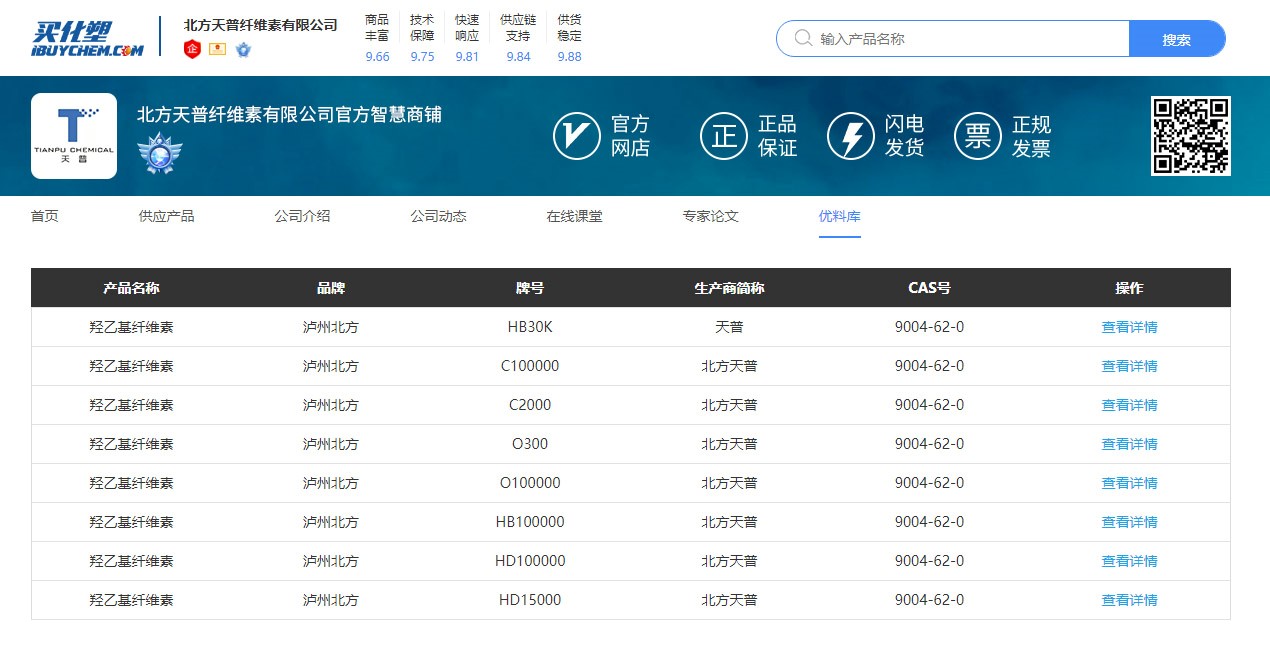Click the 商品丰富 9.66 rating
Image resolution: width=1270 pixels, height=647 pixels.
click(377, 38)
